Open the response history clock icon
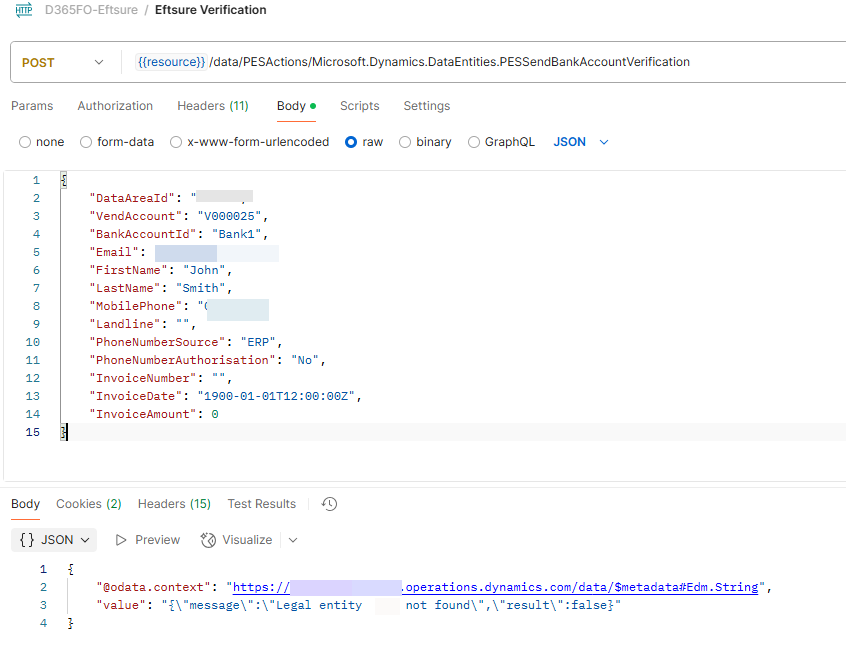 (x=329, y=504)
